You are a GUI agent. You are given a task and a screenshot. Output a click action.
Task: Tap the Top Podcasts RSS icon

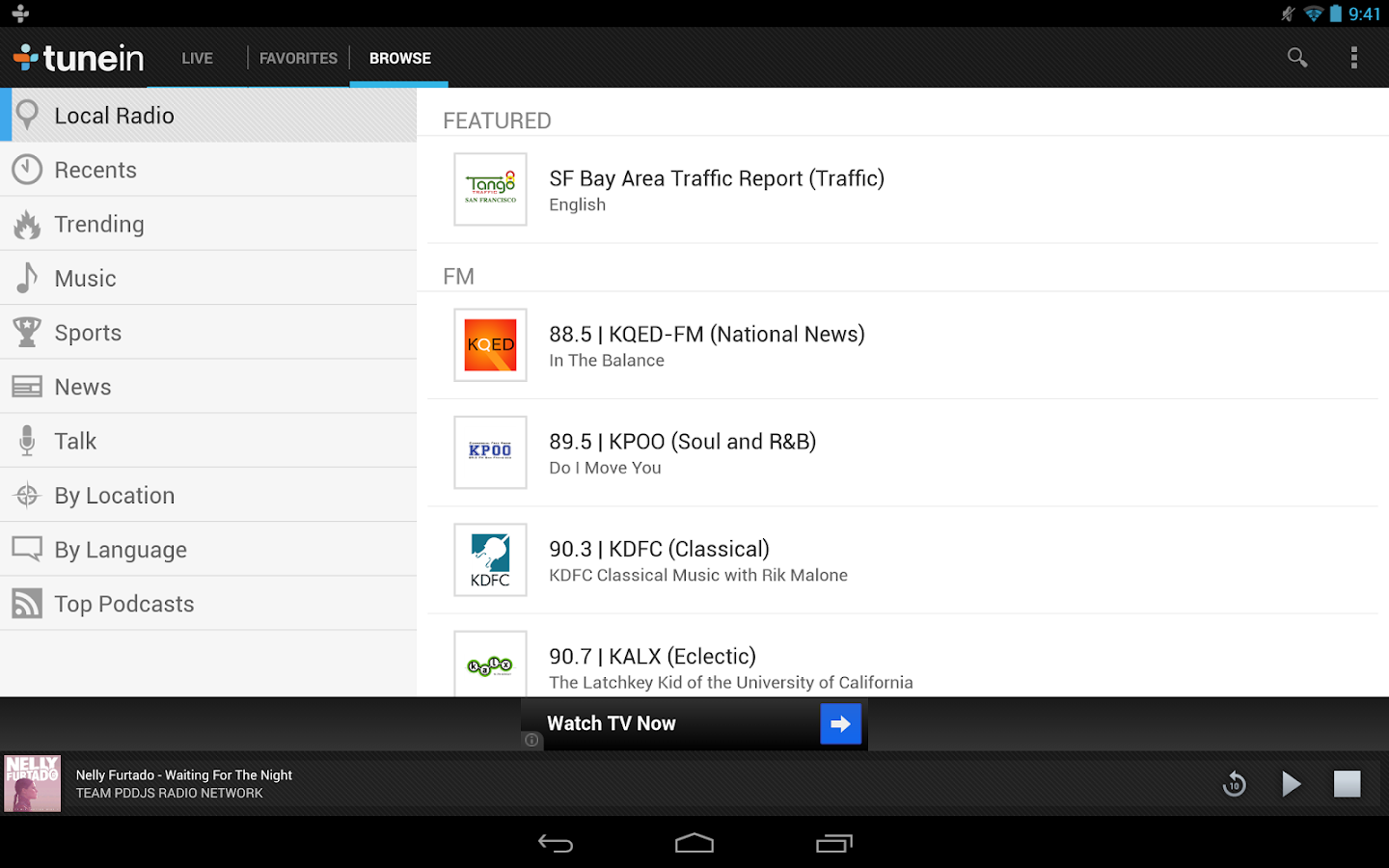pos(27,604)
